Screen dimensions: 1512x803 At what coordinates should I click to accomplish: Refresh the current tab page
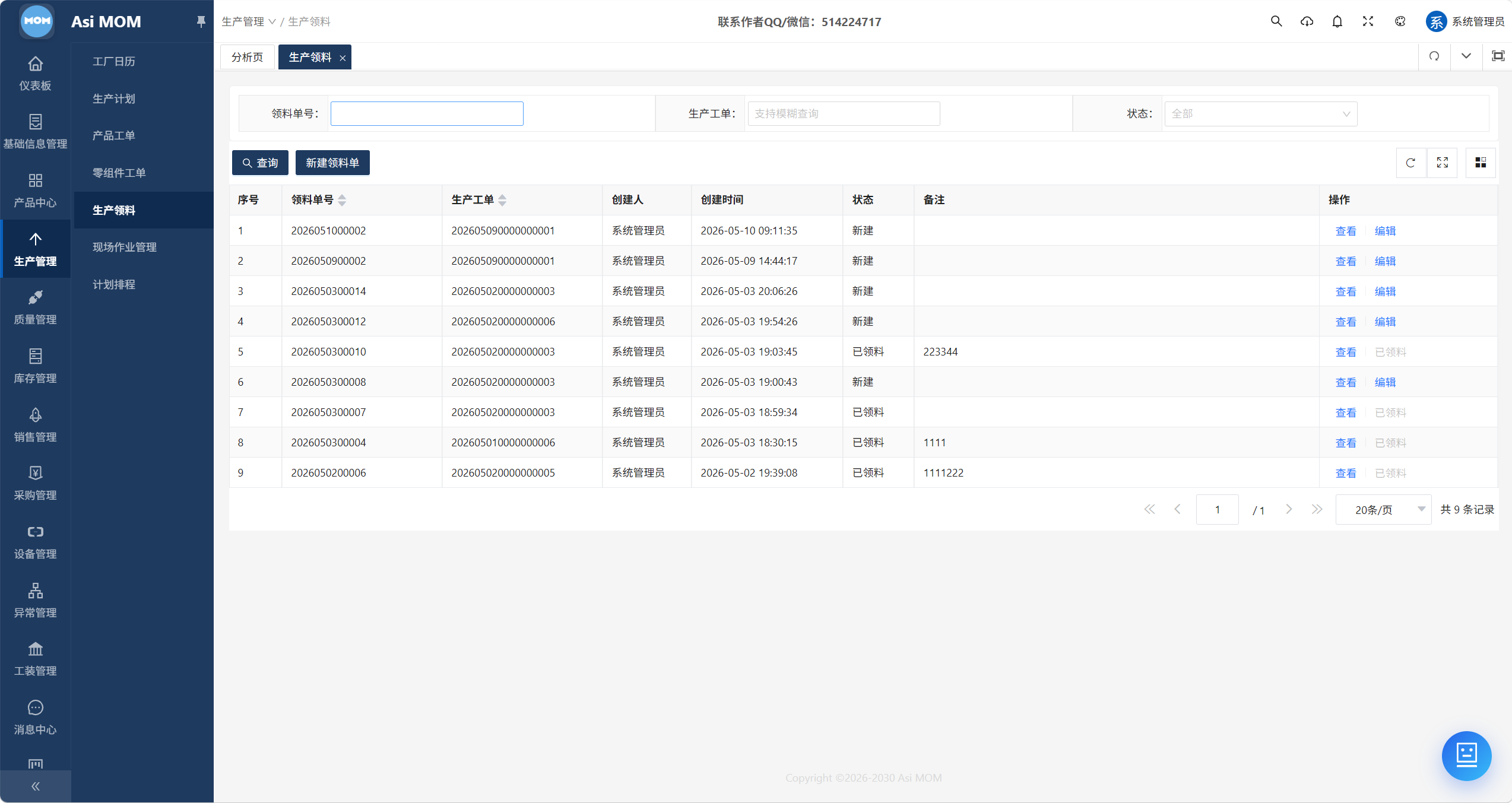click(x=1434, y=56)
